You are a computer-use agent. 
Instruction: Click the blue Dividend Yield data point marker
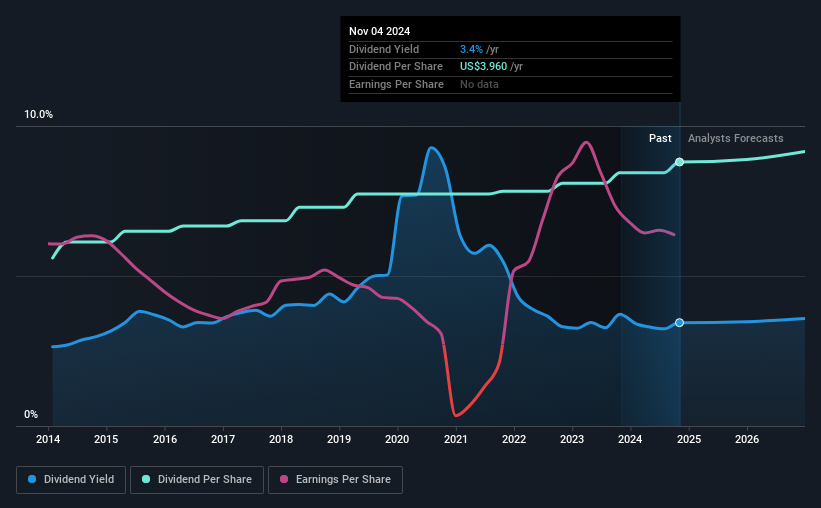click(x=680, y=323)
